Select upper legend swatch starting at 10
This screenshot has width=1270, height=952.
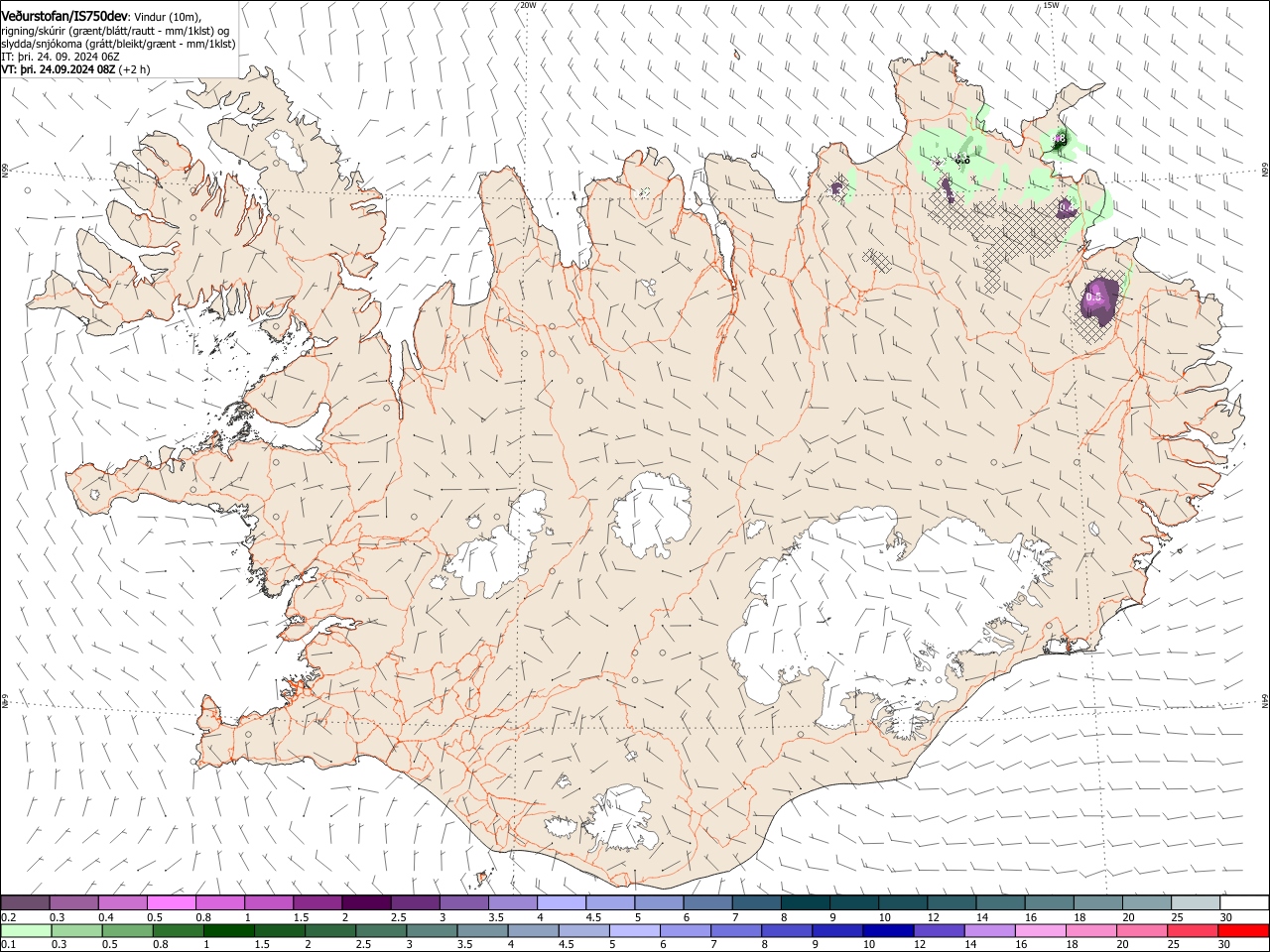click(902, 902)
